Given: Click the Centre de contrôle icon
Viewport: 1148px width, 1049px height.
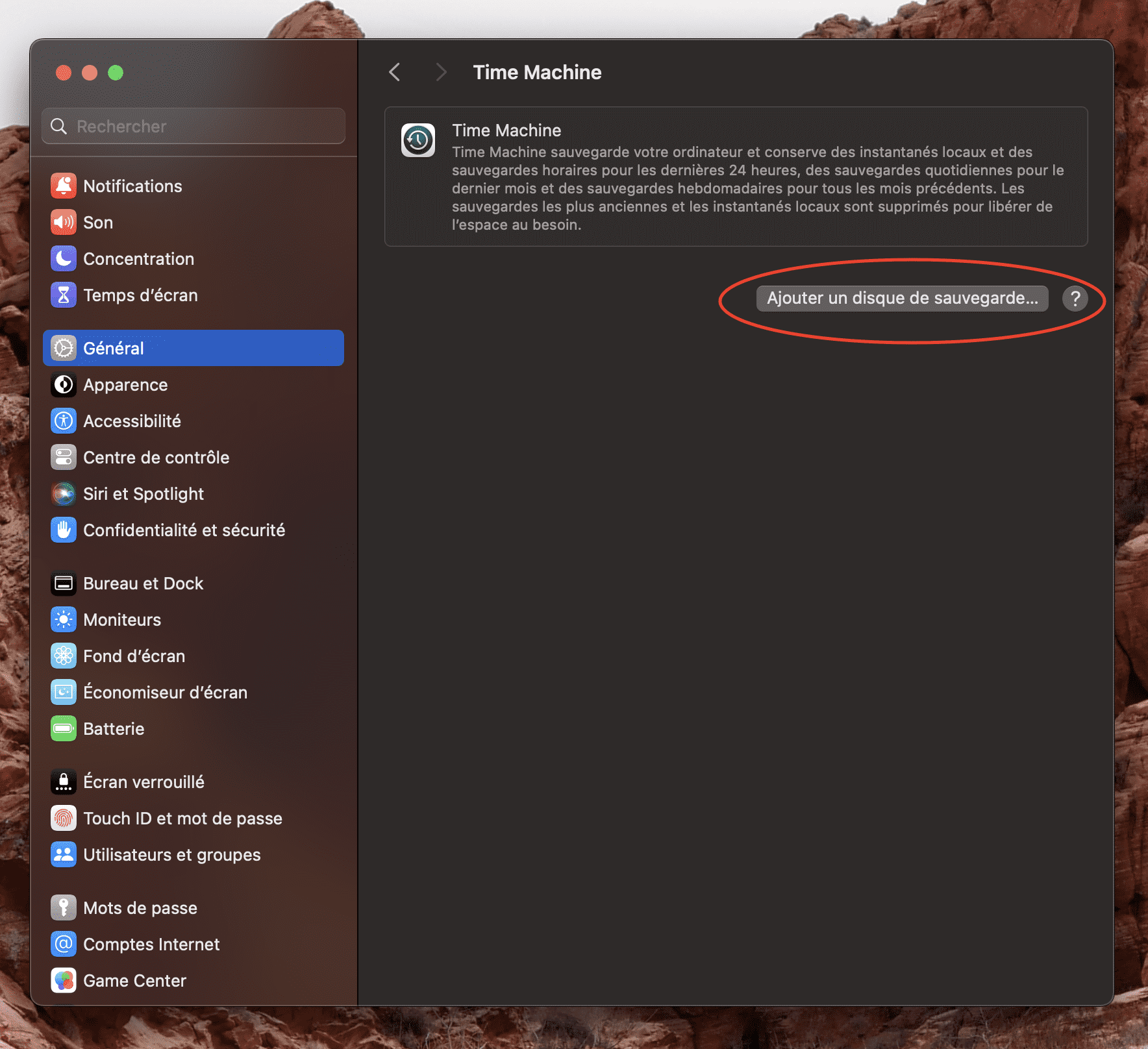Looking at the screenshot, I should [64, 458].
